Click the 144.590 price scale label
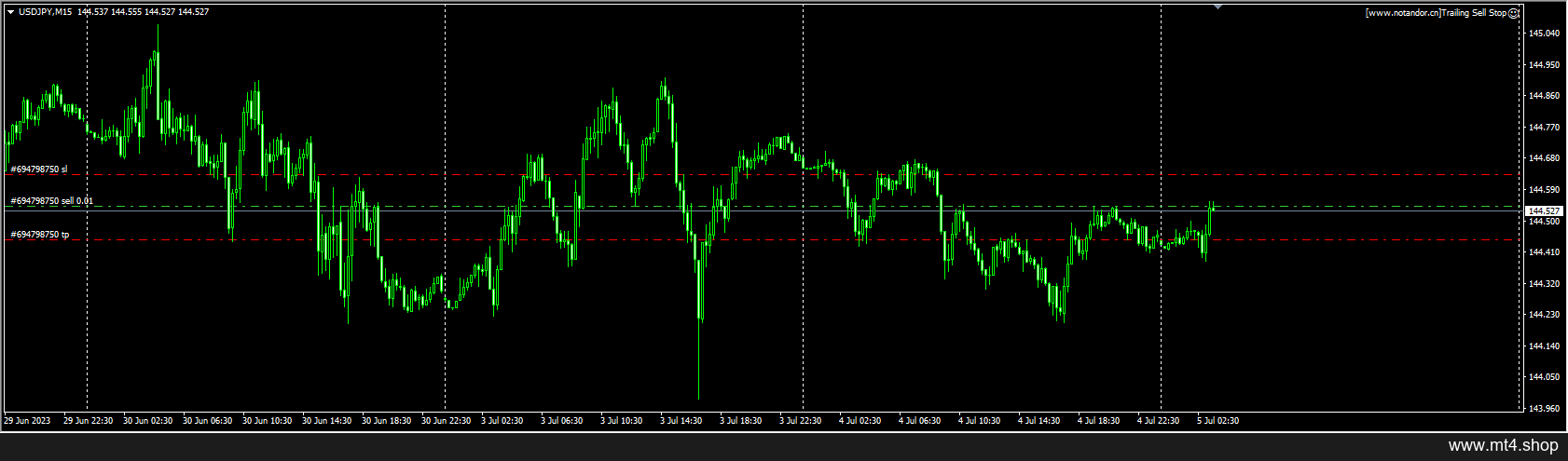The height and width of the screenshot is (461, 1568). (1544, 190)
